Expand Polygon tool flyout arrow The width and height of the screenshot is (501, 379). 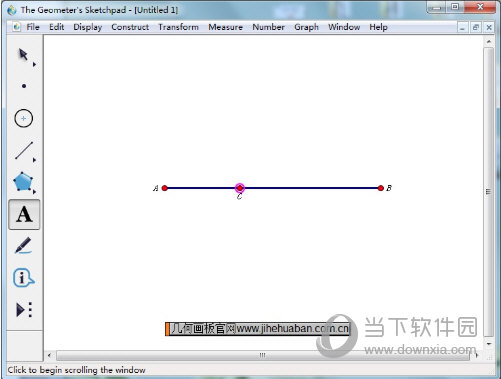34,192
